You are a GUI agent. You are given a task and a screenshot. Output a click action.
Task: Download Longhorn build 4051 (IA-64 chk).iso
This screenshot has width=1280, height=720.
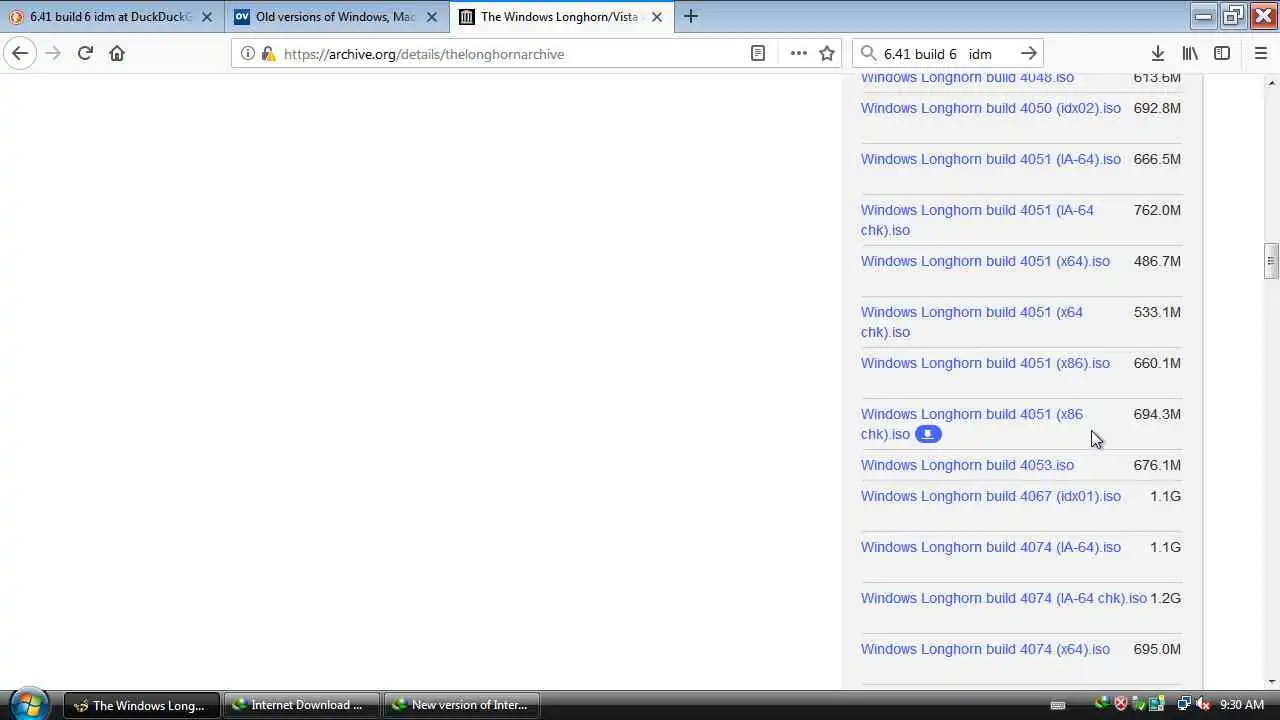pyautogui.click(x=977, y=220)
